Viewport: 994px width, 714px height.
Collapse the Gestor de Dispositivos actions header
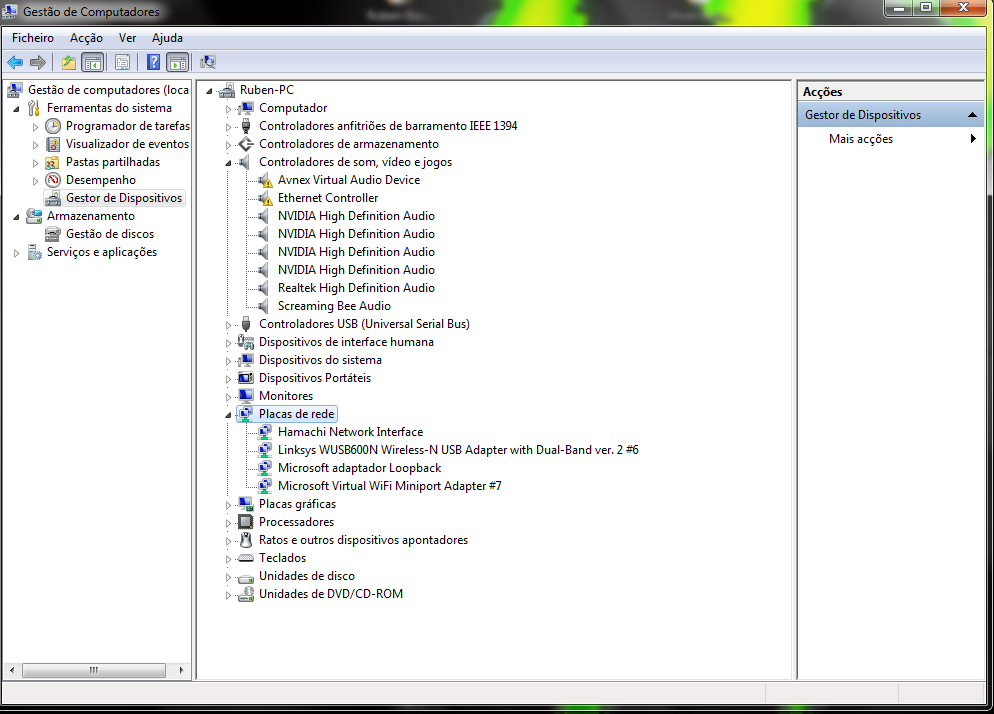(x=972, y=115)
